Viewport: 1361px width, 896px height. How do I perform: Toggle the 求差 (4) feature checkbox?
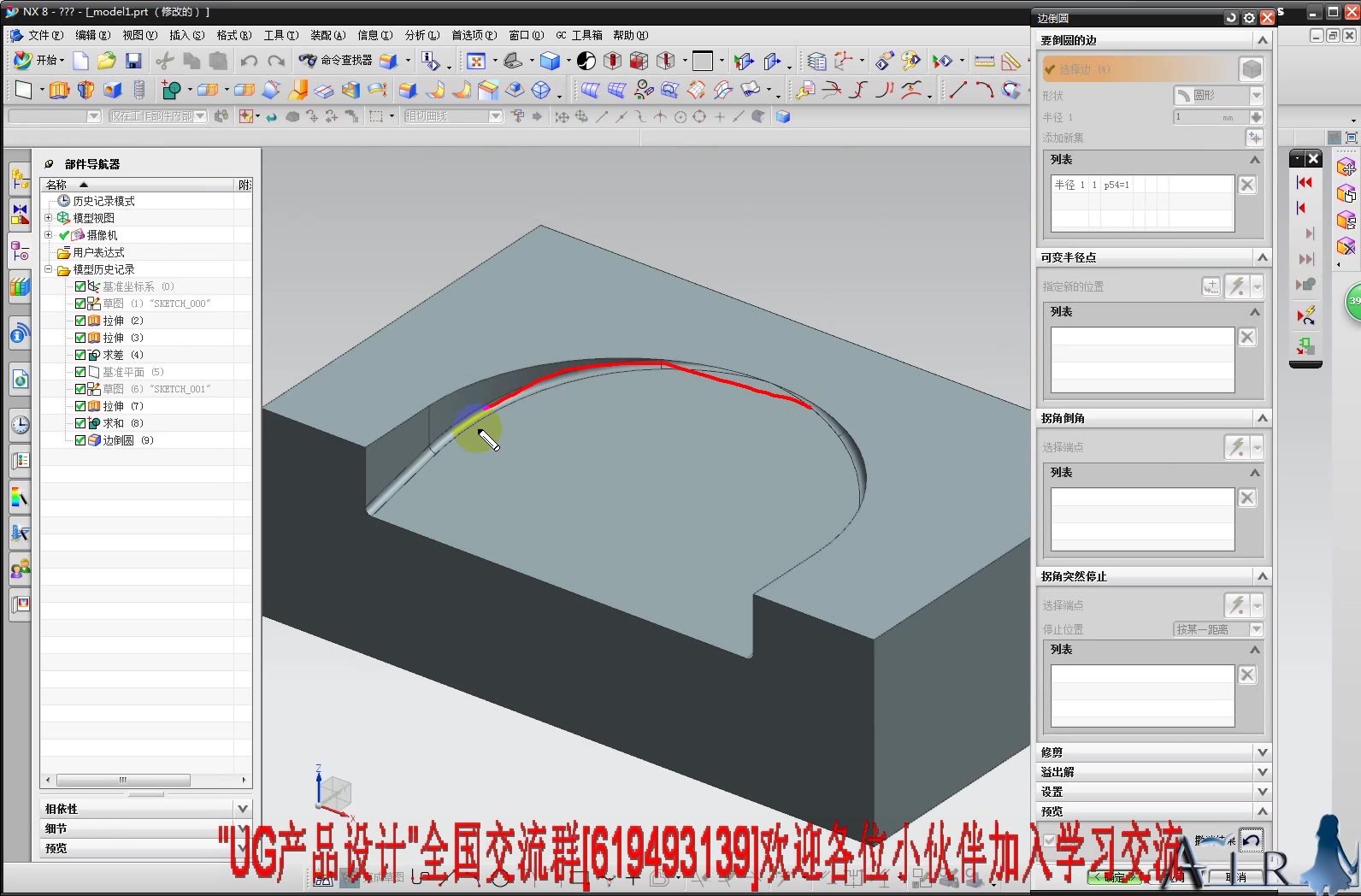80,355
